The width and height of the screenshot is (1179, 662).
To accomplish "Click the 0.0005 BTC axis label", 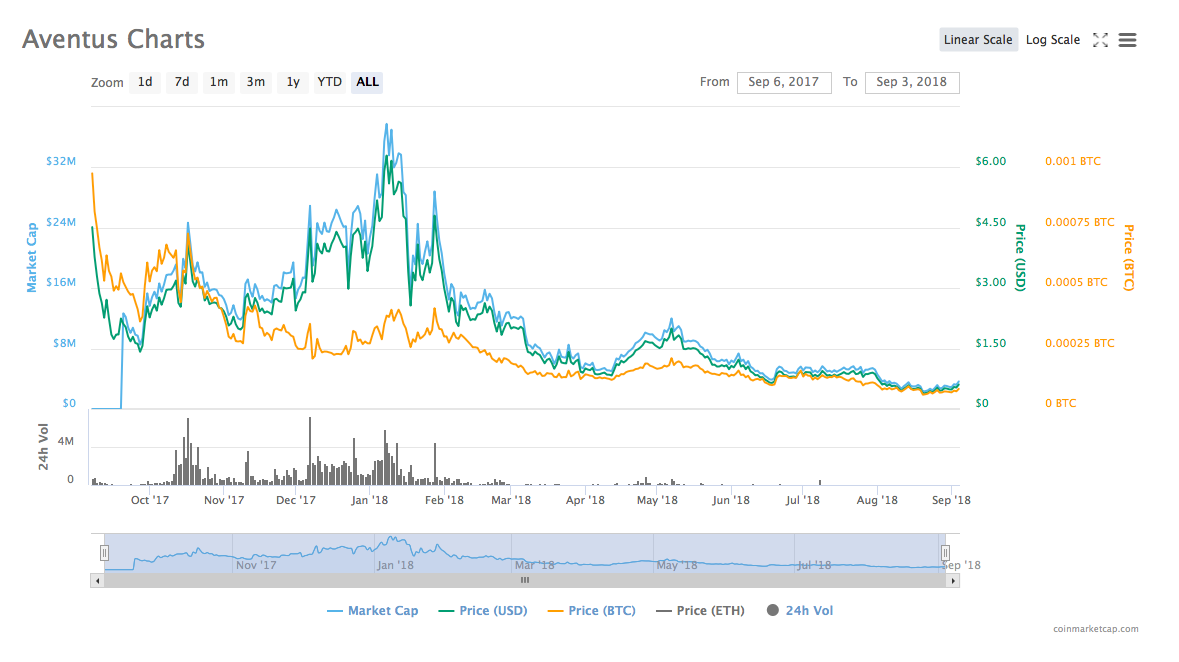I will point(1076,282).
